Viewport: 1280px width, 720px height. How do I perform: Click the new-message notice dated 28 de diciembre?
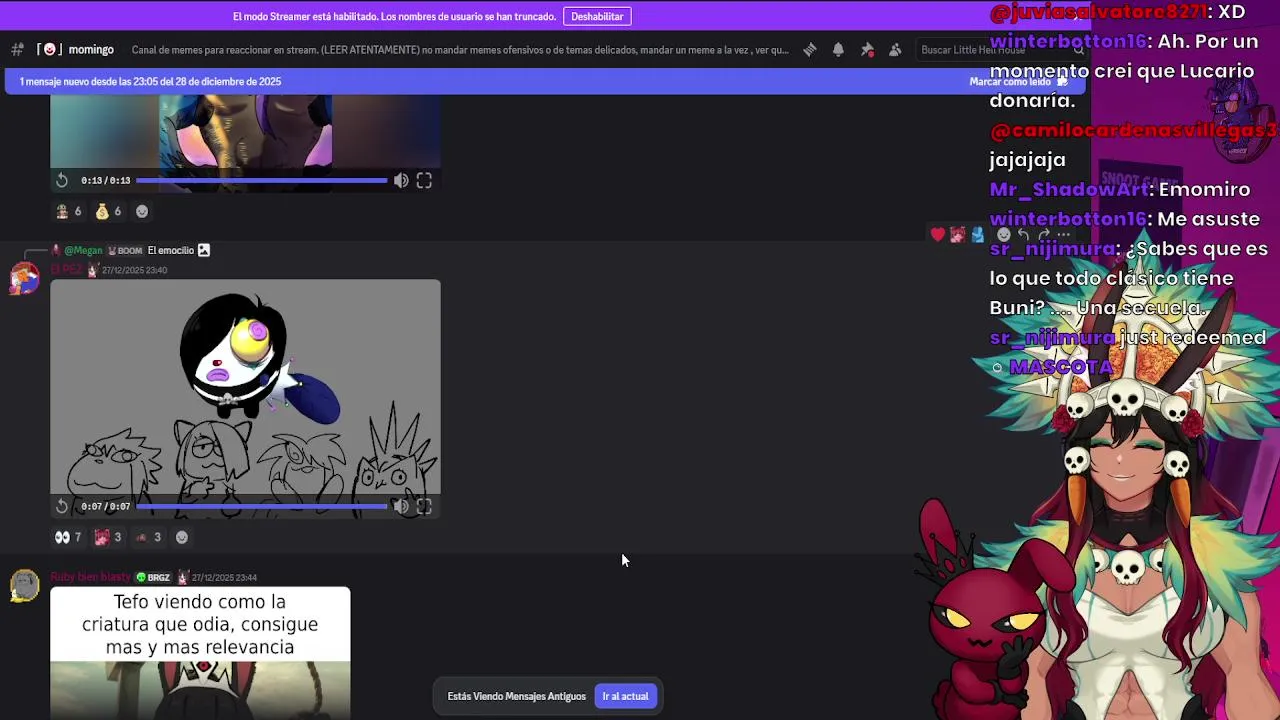(x=150, y=82)
